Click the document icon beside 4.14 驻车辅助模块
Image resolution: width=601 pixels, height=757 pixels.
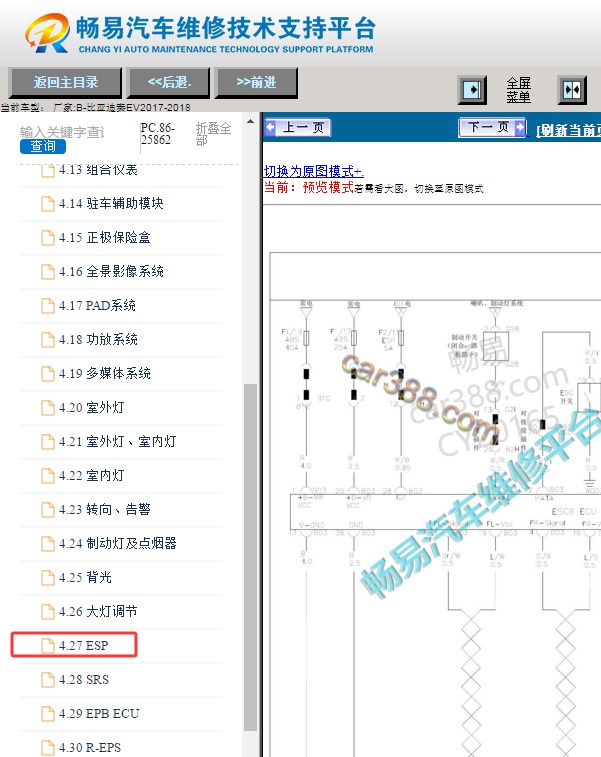(48, 204)
